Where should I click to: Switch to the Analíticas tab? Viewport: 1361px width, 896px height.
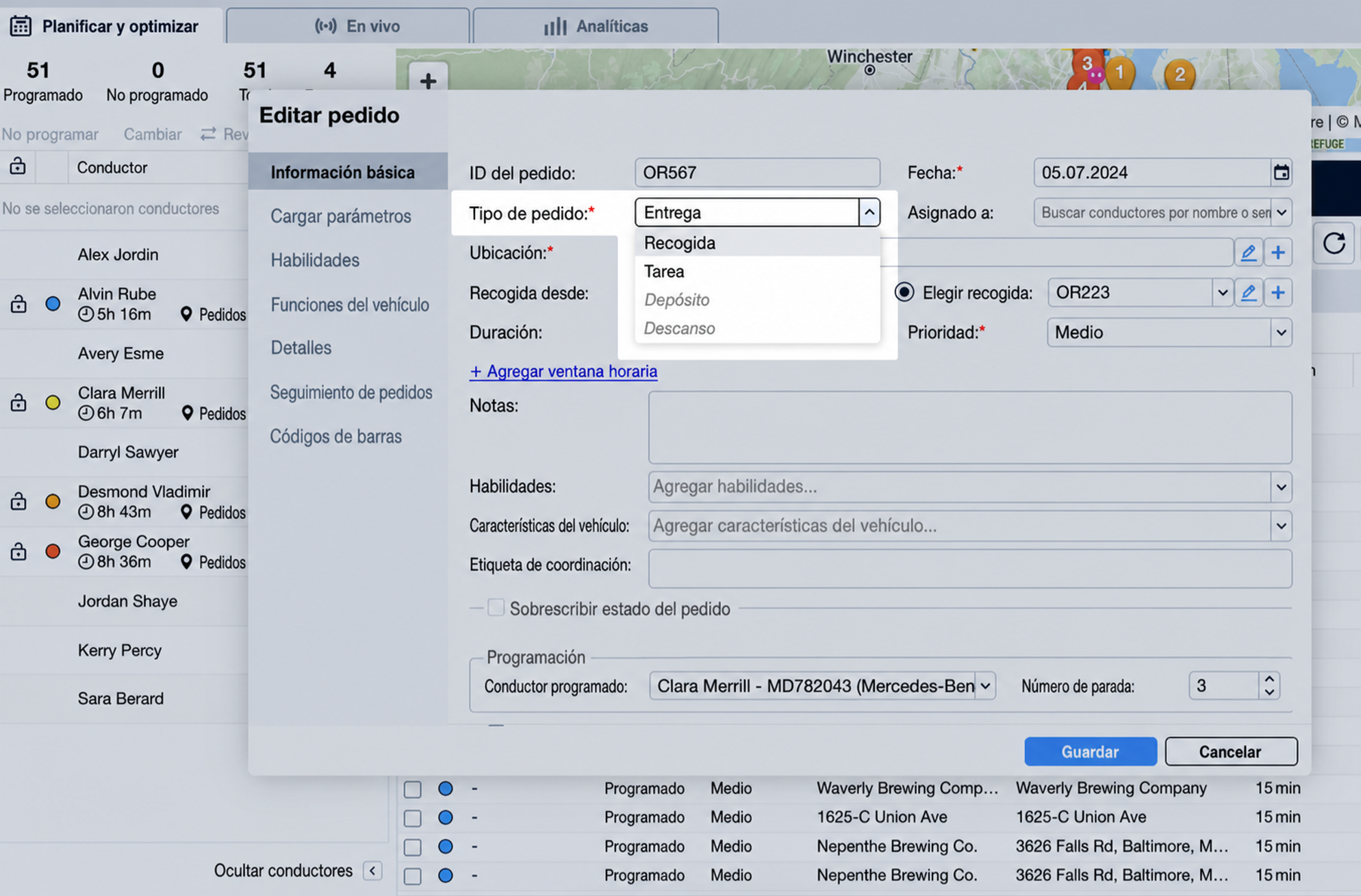click(596, 26)
